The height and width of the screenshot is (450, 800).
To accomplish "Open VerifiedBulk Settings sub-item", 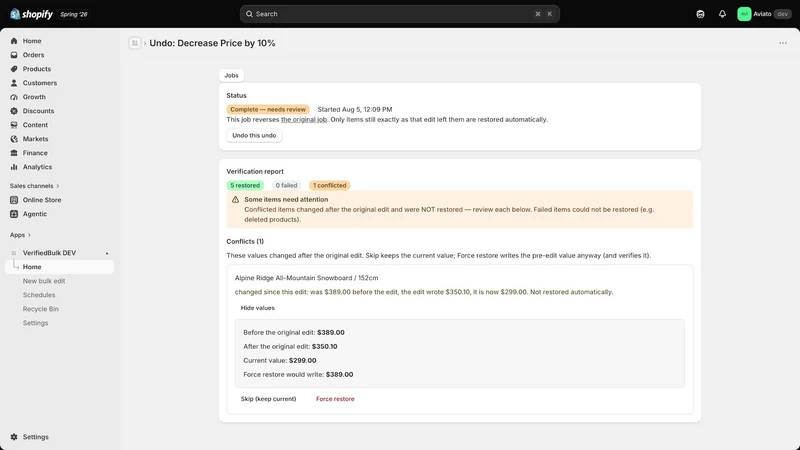I will 35,323.
